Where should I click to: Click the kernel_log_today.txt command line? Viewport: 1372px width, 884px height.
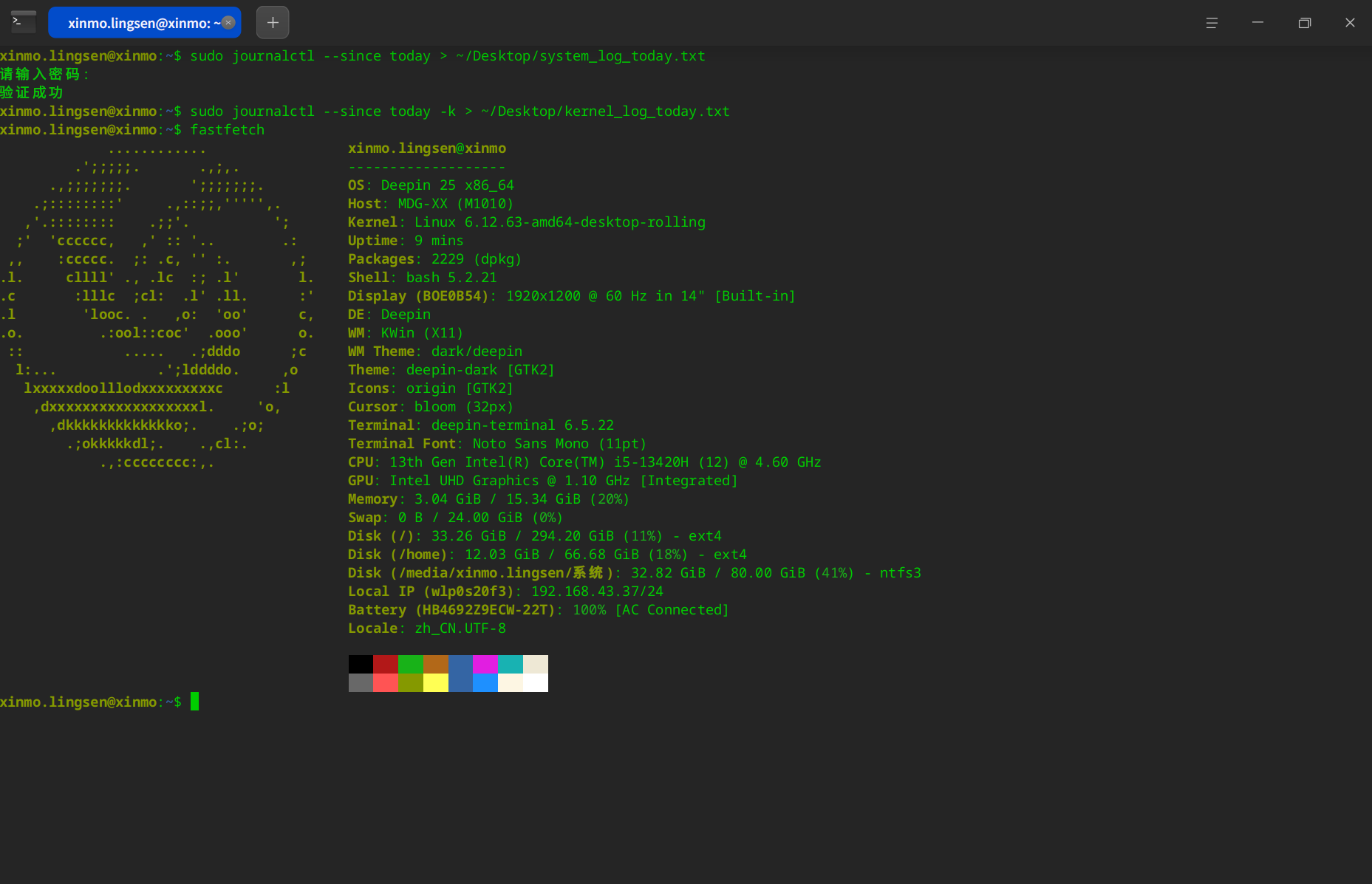(x=365, y=112)
